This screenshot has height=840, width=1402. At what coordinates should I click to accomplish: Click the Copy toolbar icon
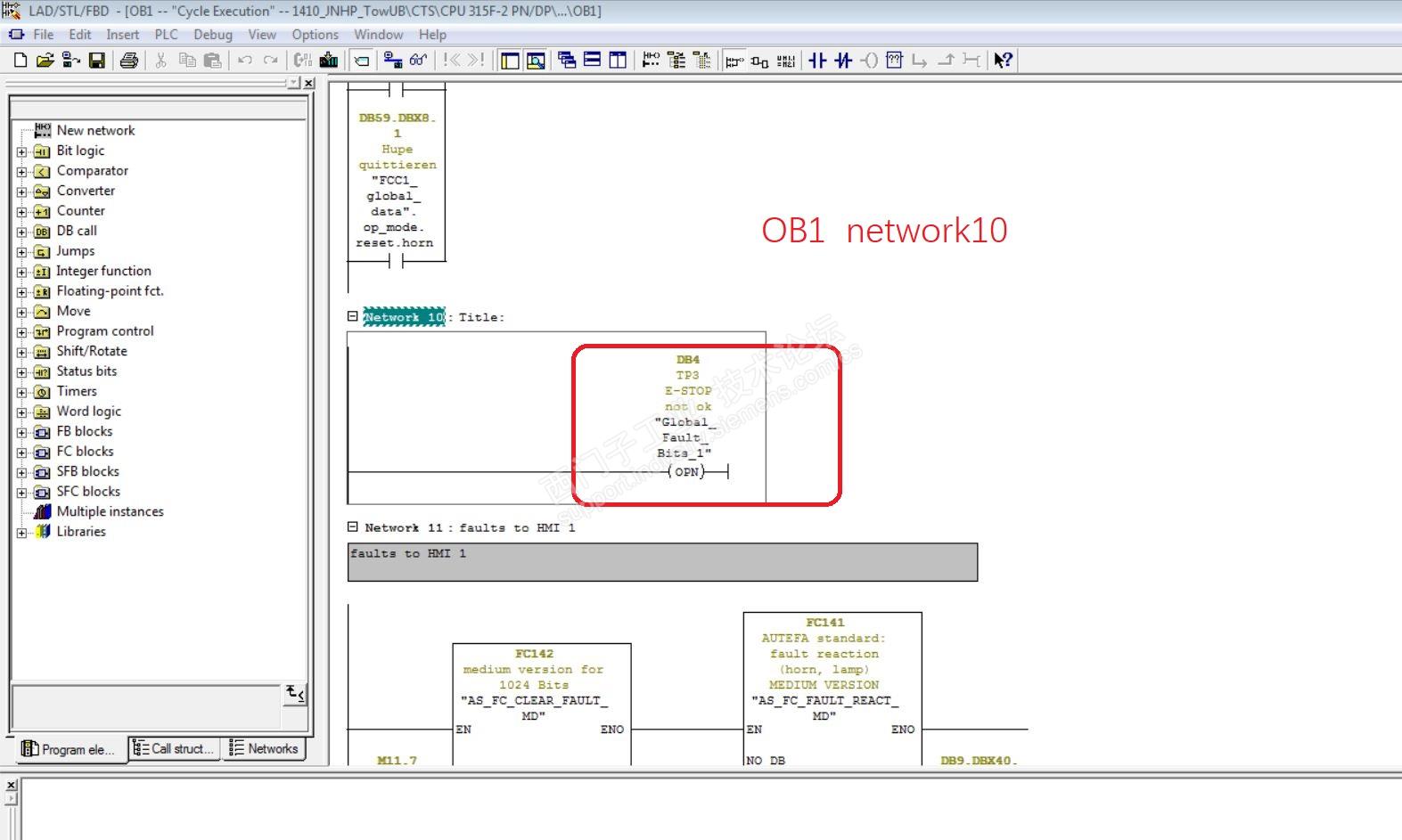(x=187, y=61)
